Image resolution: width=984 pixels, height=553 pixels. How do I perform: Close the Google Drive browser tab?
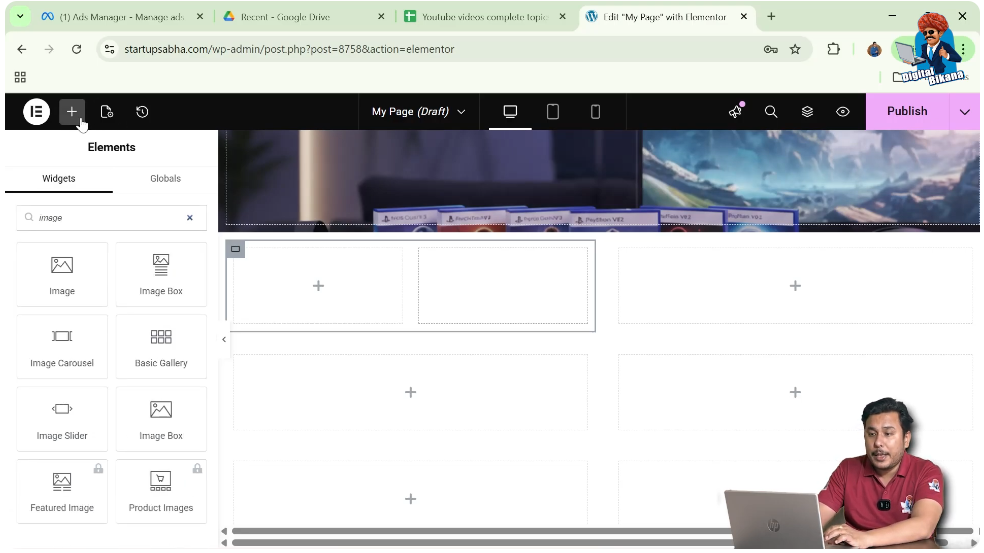pyautogui.click(x=381, y=17)
